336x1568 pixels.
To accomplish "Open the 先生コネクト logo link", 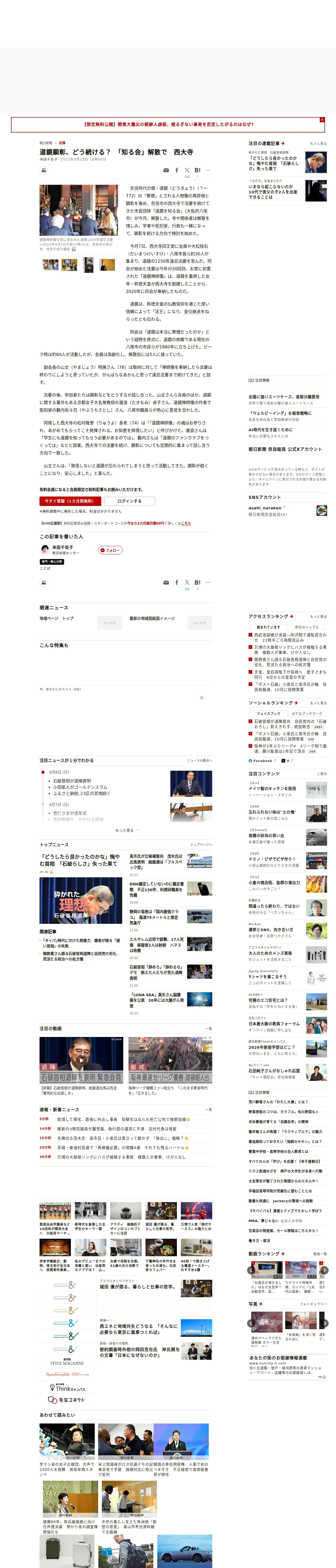I will [x=67, y=1400].
